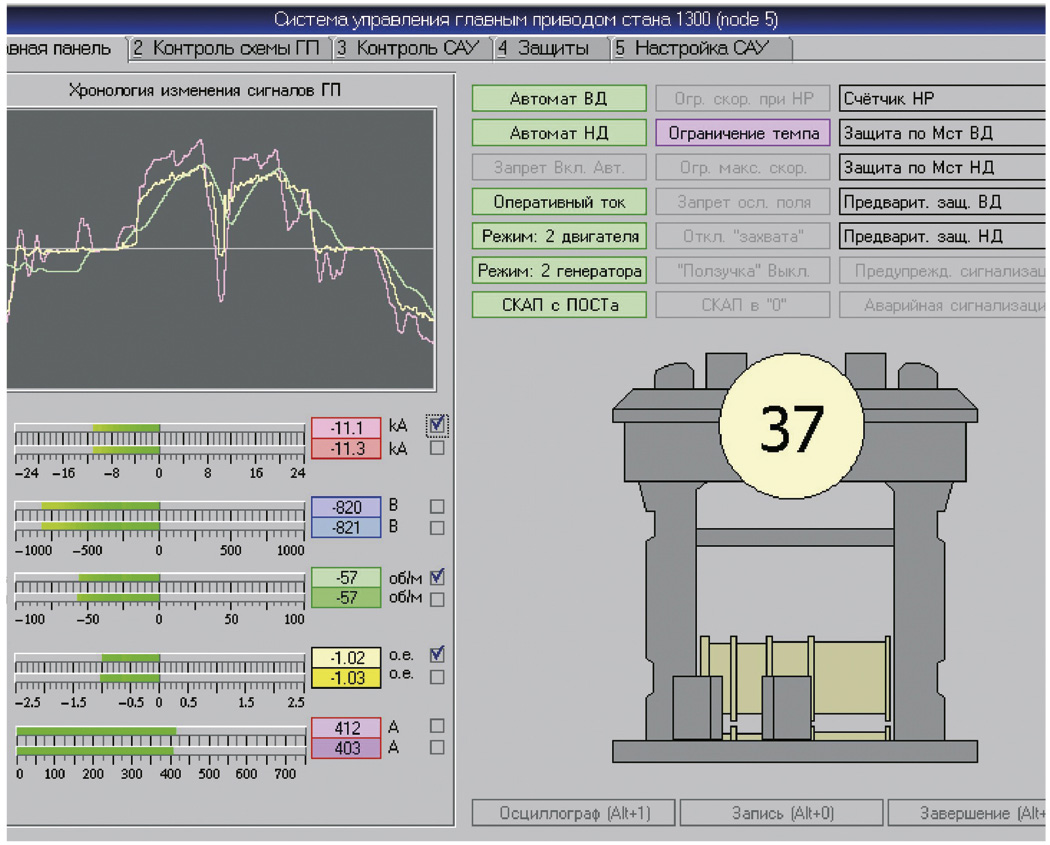Select Режим: 2 генератора
Image resolution: width=1050 pixels, height=845 pixels.
(559, 271)
